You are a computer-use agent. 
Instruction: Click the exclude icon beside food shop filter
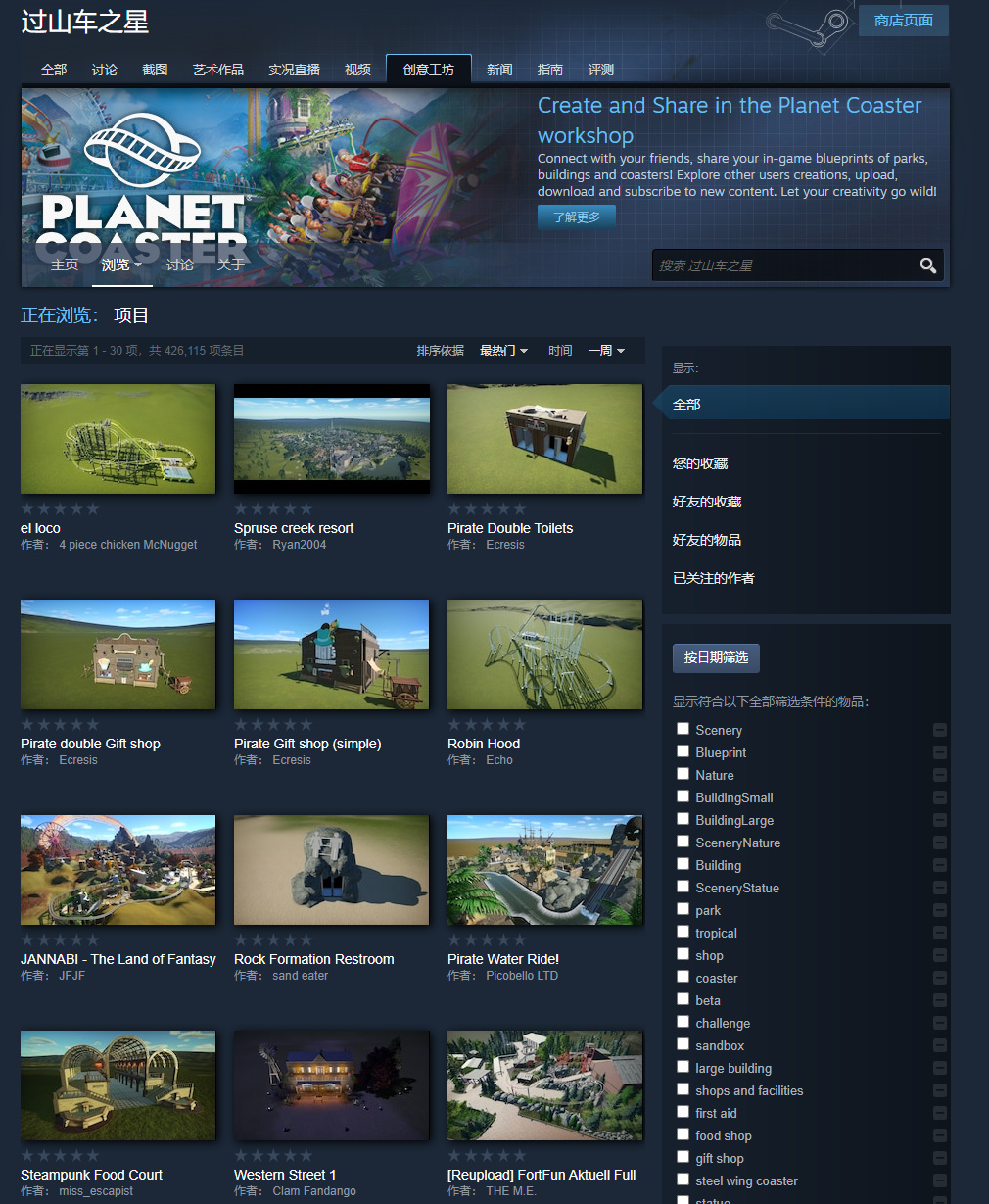[940, 1135]
